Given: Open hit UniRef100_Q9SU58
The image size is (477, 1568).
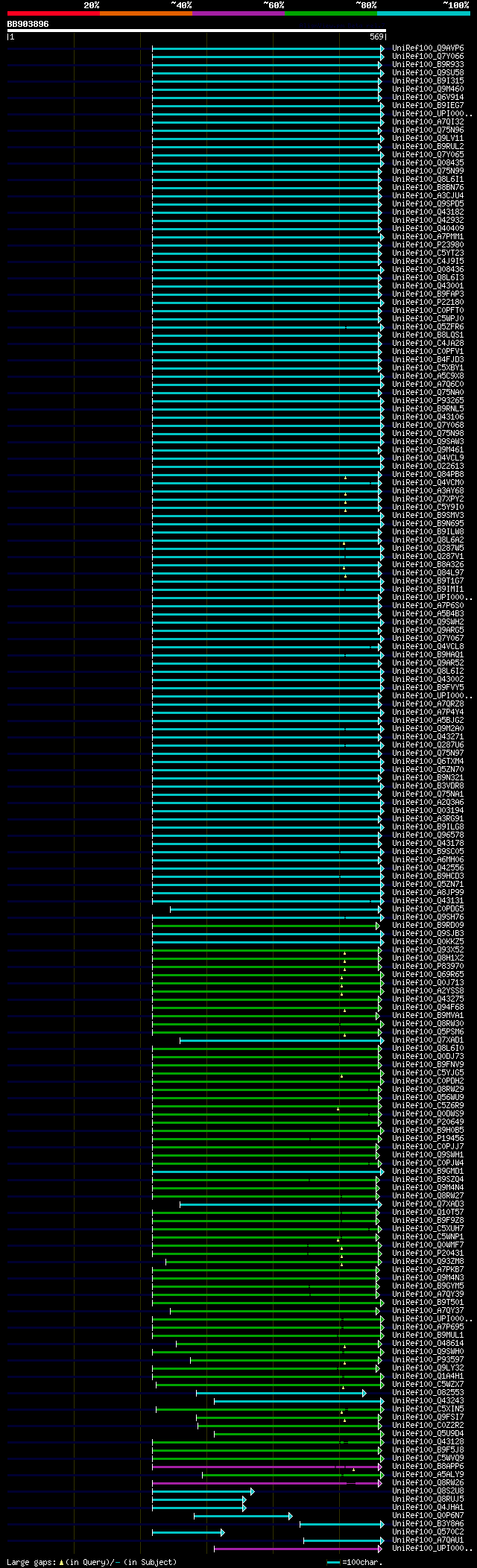Looking at the screenshot, I should coord(428,73).
